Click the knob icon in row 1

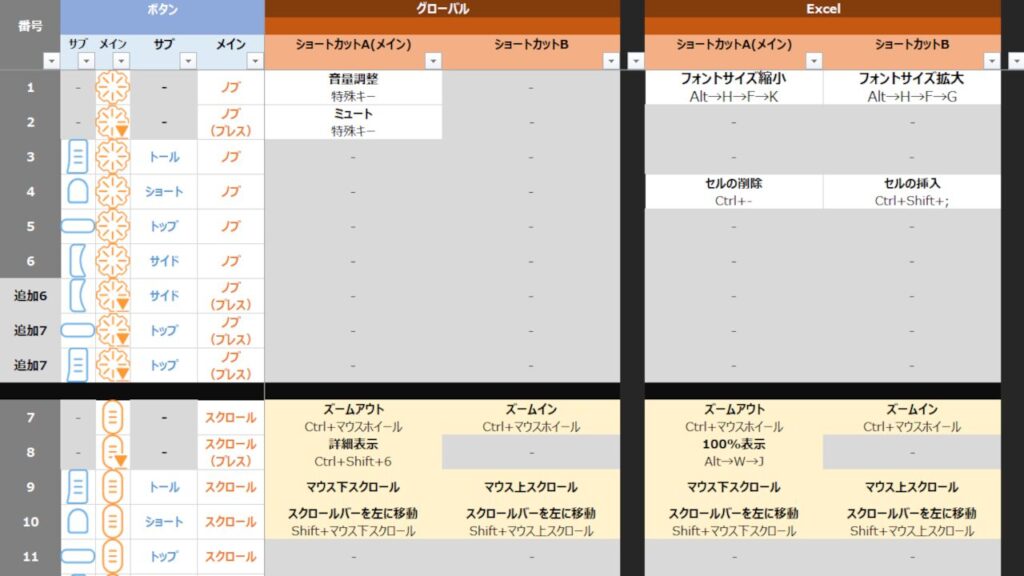click(112, 88)
